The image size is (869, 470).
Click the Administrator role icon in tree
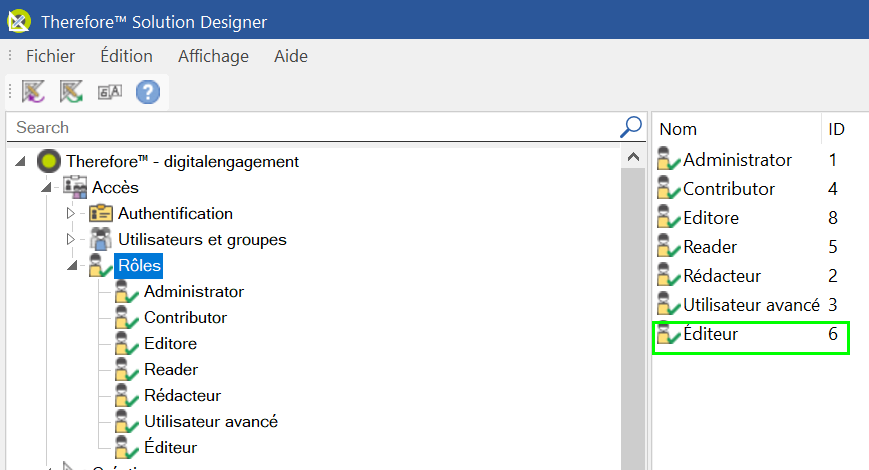pyautogui.click(x=126, y=292)
